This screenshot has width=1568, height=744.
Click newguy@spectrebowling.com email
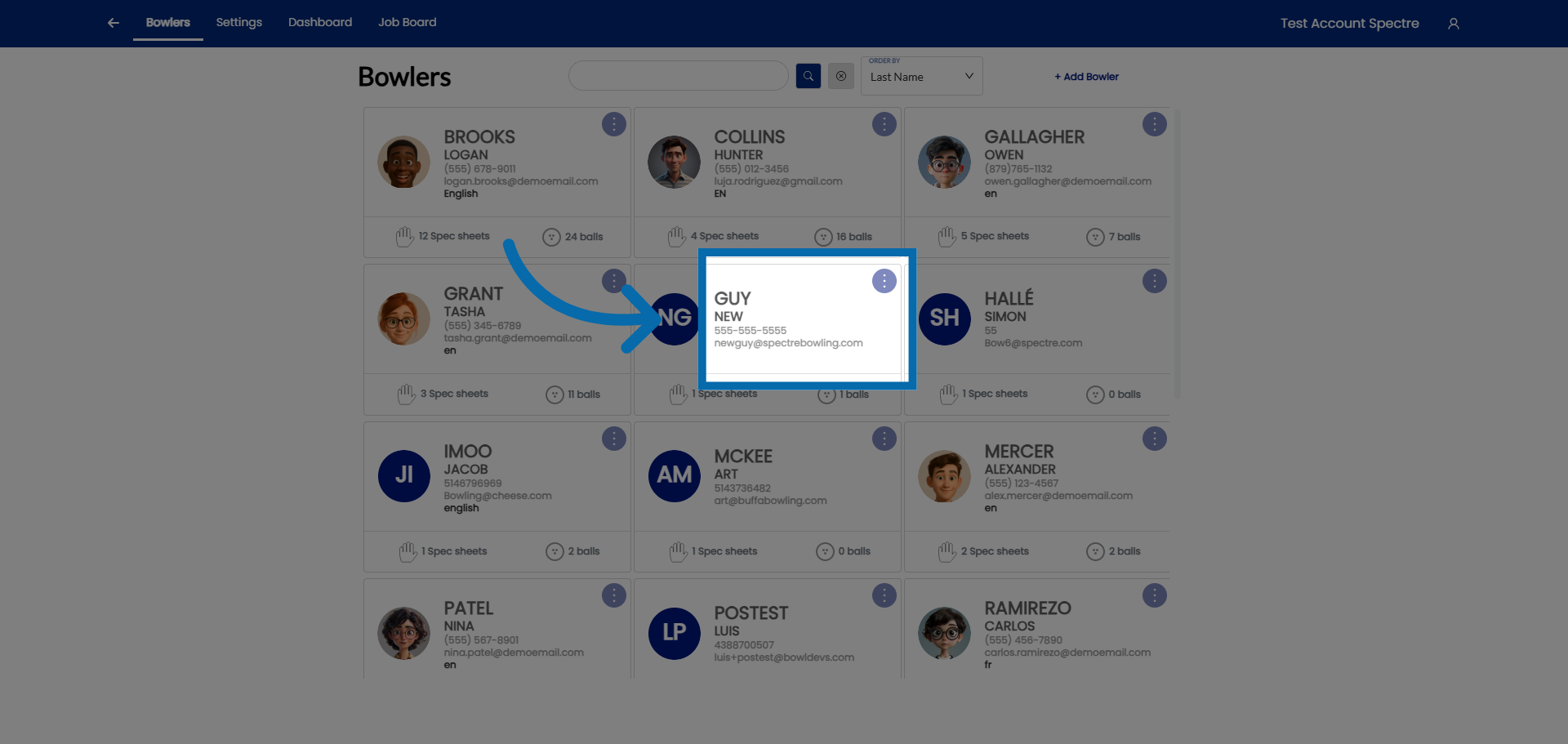tap(788, 343)
